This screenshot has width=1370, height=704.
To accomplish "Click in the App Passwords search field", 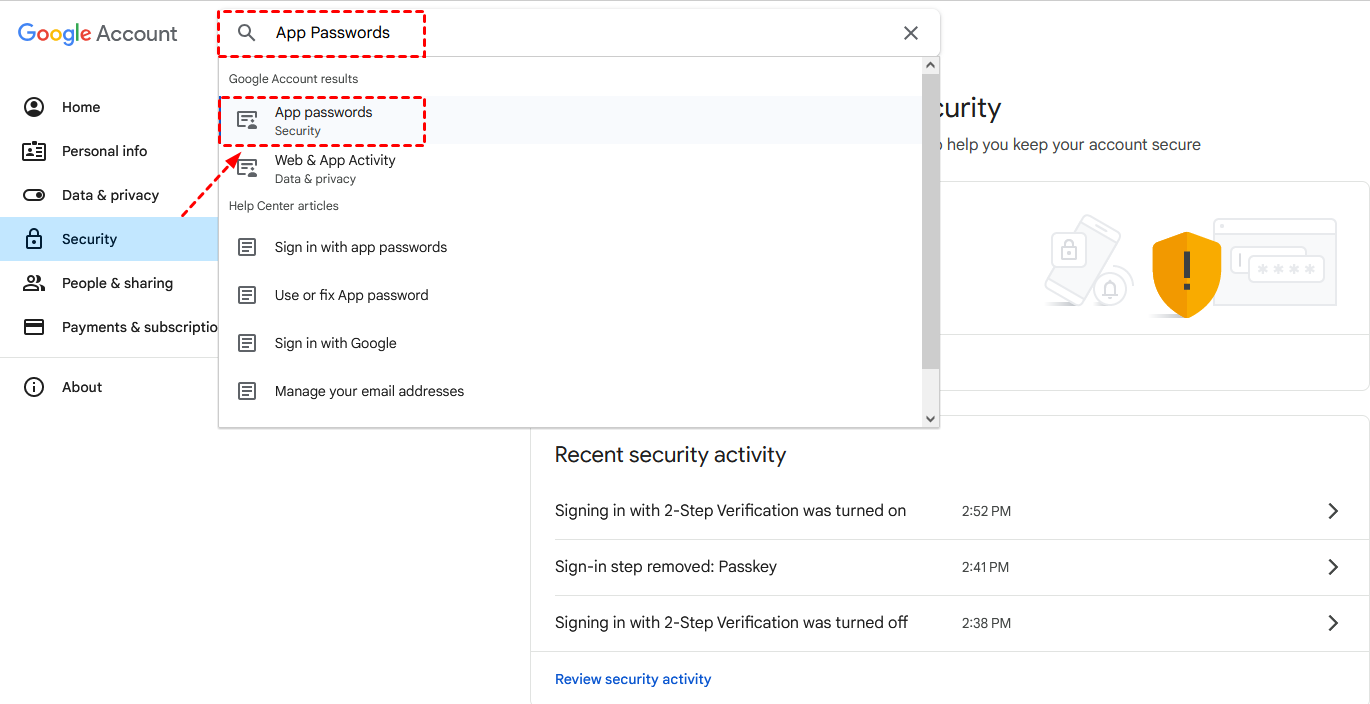I will click(580, 33).
